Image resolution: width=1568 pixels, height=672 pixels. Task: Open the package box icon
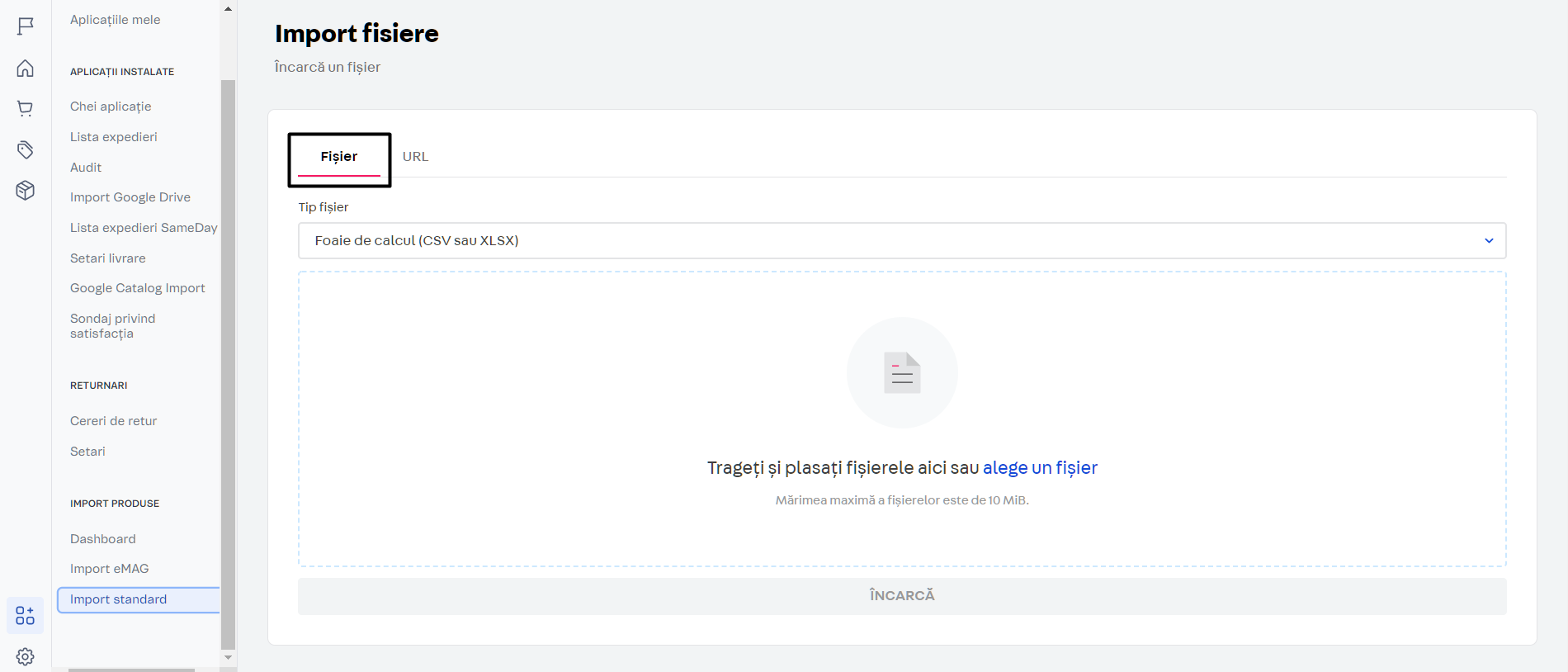(x=26, y=191)
